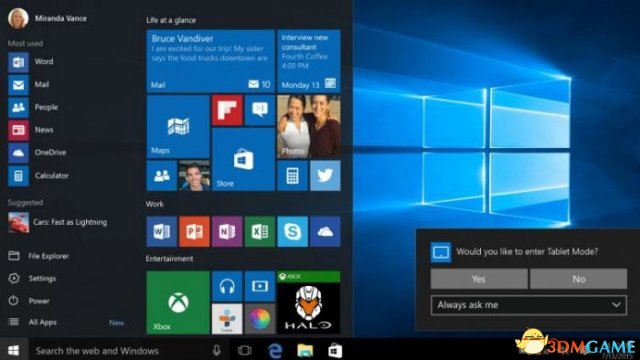This screenshot has width=640, height=360.
Task: Expand the Always ask me dropdown
Action: [x=529, y=305]
